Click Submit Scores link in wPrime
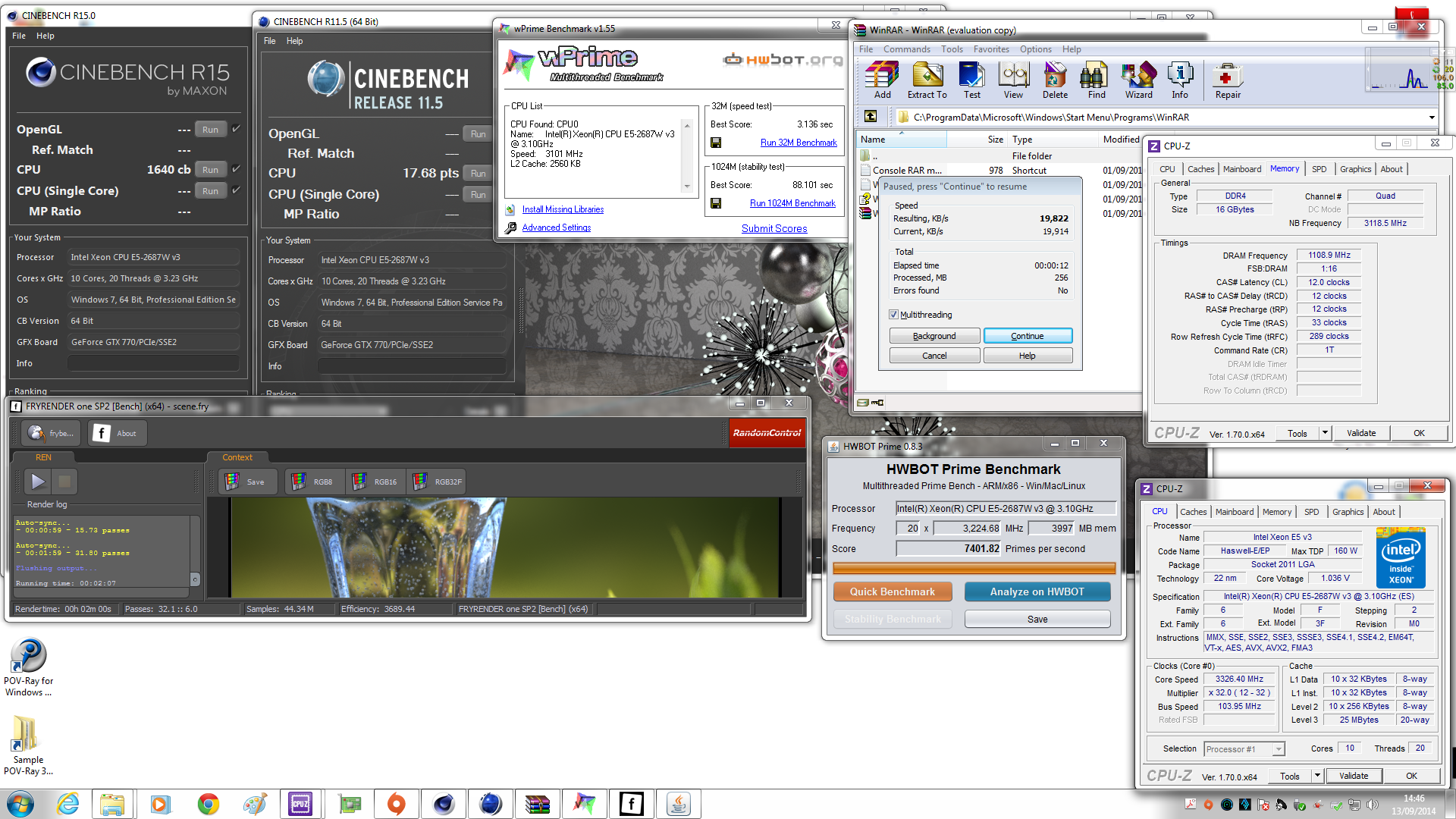The width and height of the screenshot is (1456, 819). pos(773,228)
